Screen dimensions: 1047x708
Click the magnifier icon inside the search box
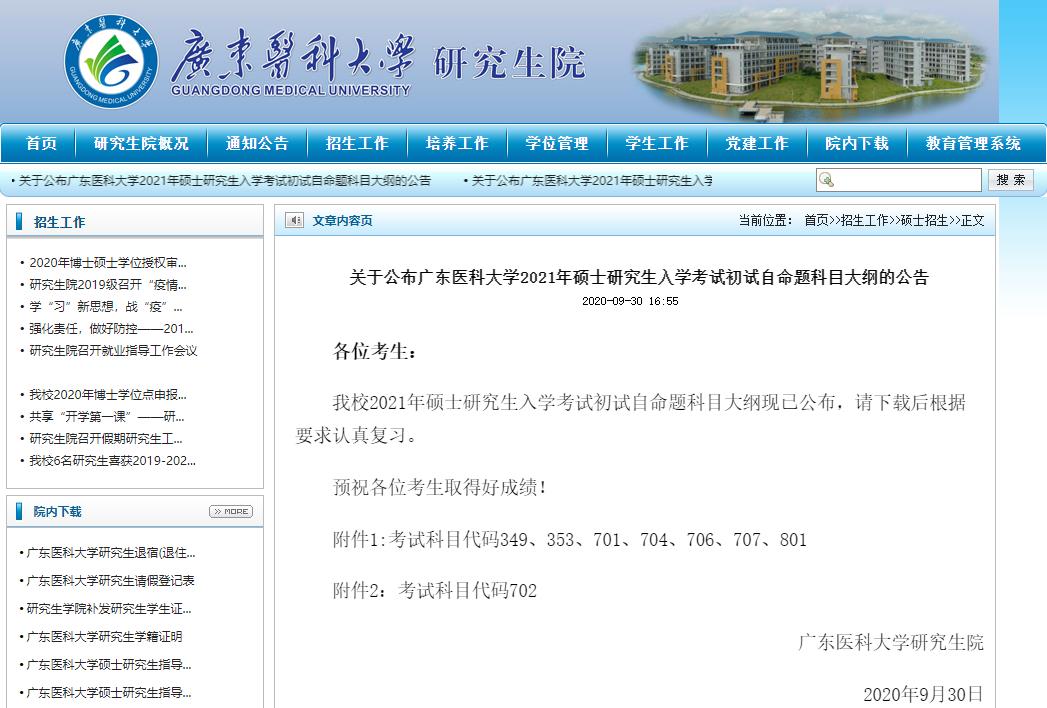coord(828,179)
